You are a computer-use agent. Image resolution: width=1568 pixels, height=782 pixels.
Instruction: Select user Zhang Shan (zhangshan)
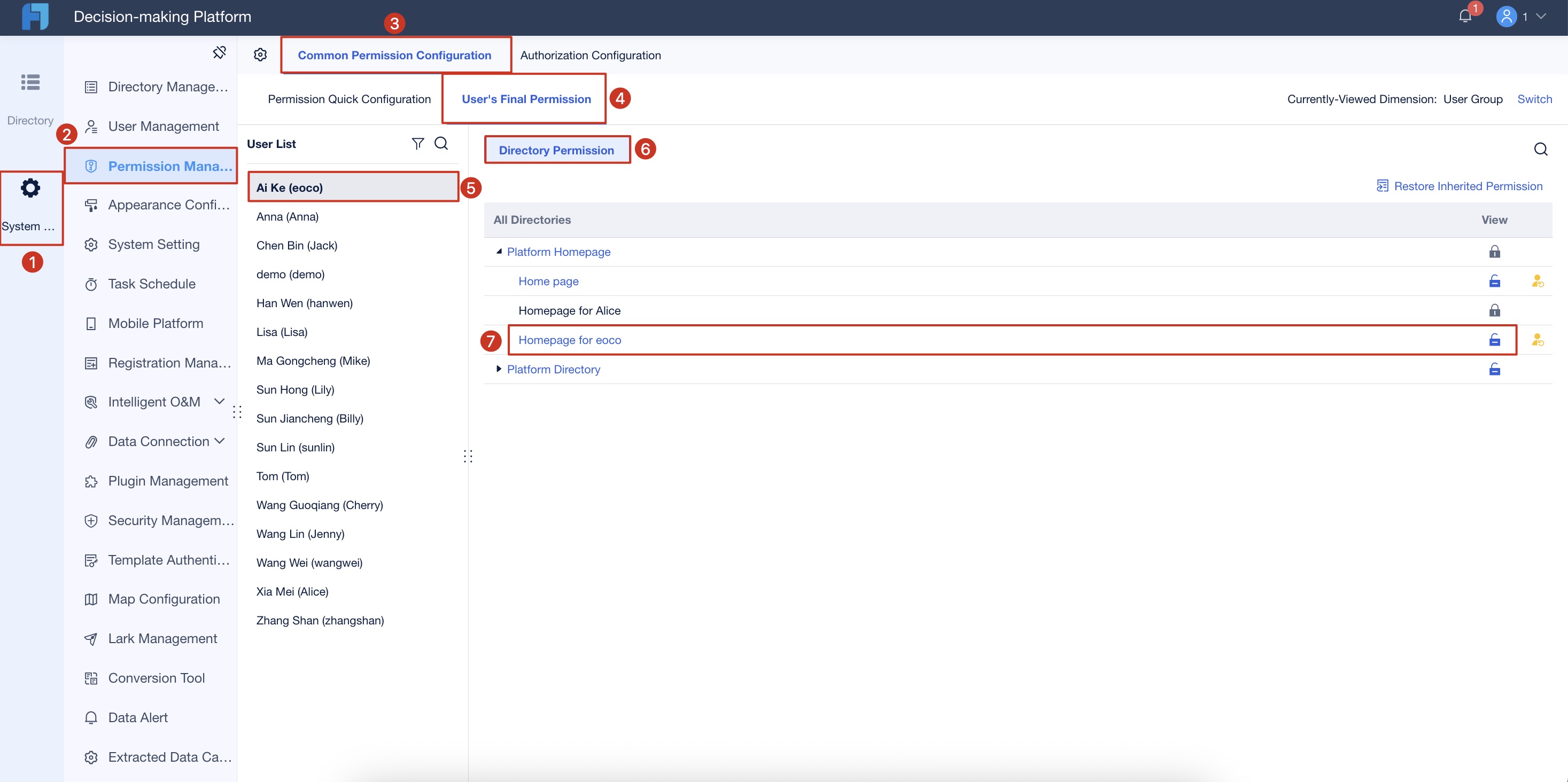[x=353, y=621]
